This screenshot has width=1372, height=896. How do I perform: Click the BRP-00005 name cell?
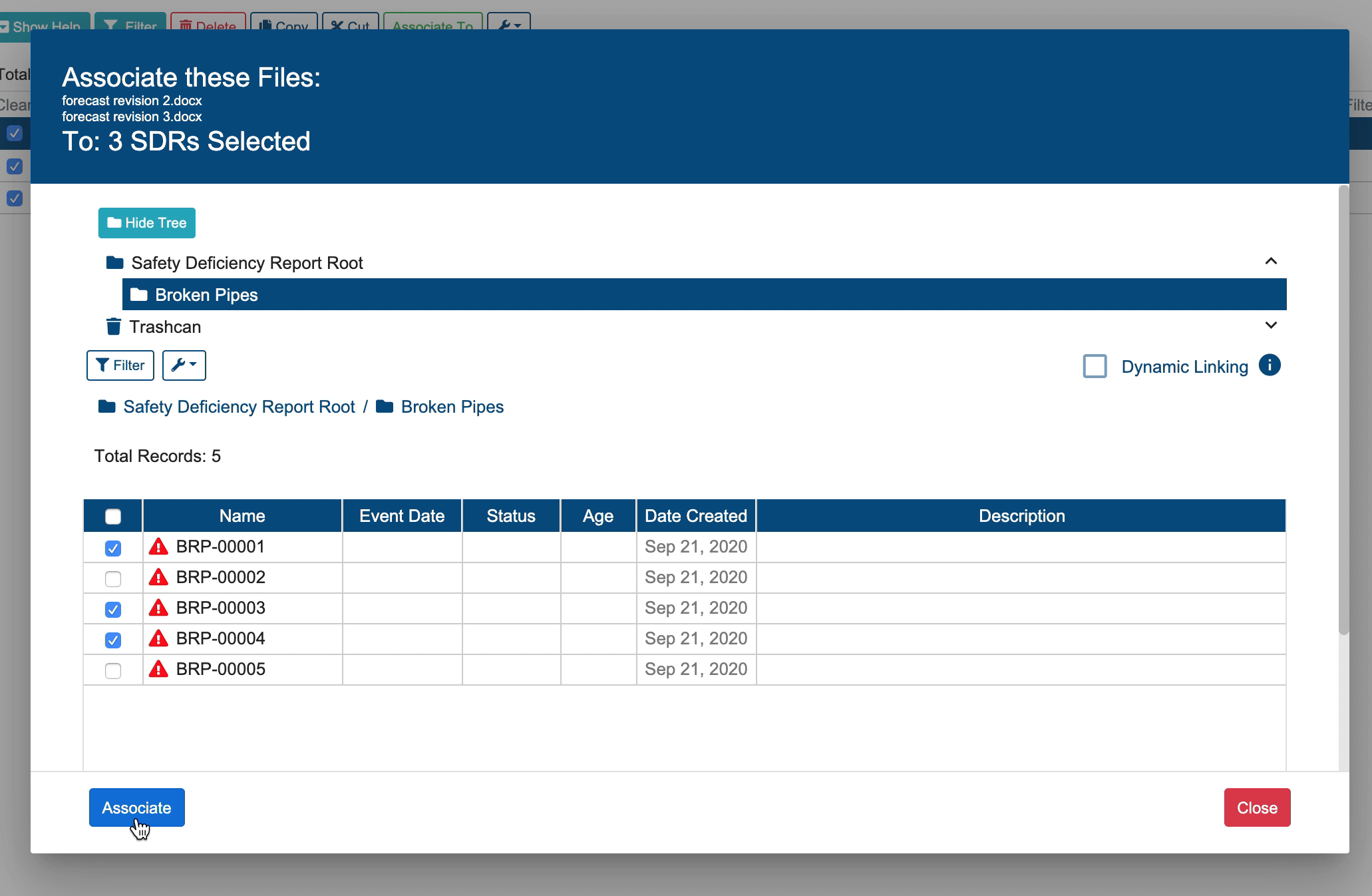[x=242, y=669]
